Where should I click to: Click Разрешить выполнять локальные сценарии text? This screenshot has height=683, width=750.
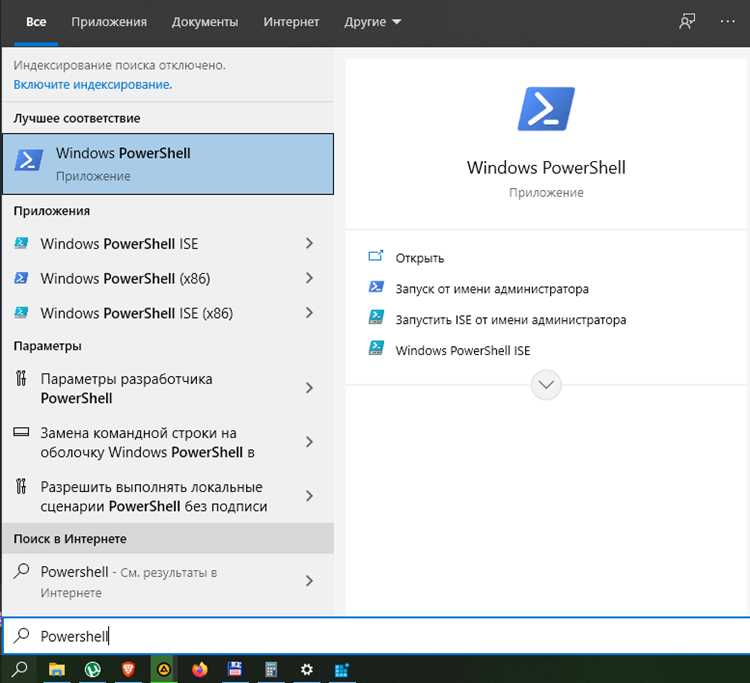click(x=154, y=496)
